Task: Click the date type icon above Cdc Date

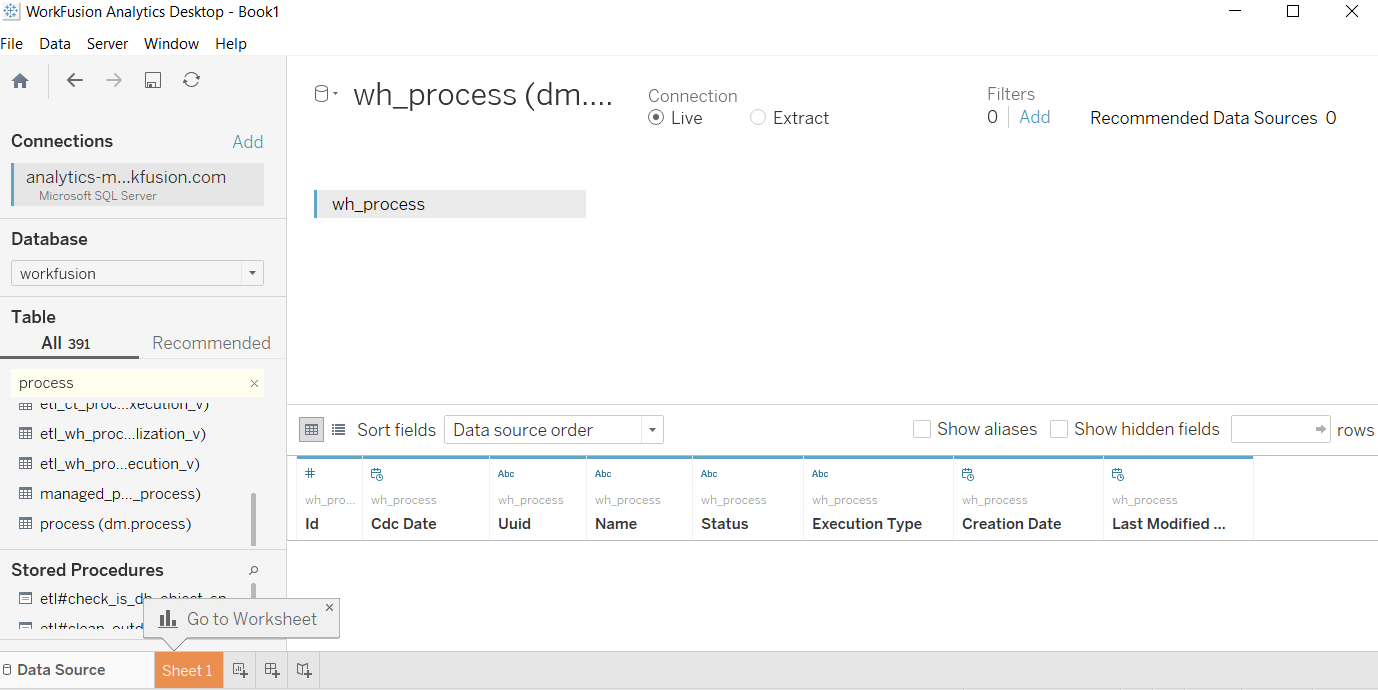Action: [377, 474]
